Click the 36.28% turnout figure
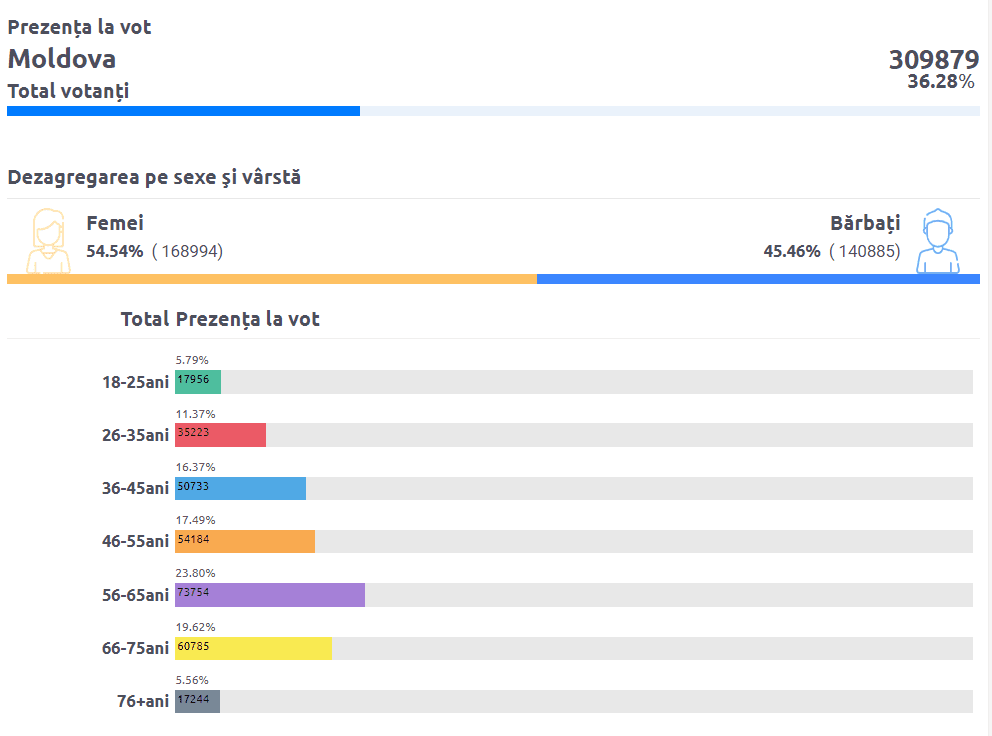The image size is (992, 736). click(x=940, y=82)
